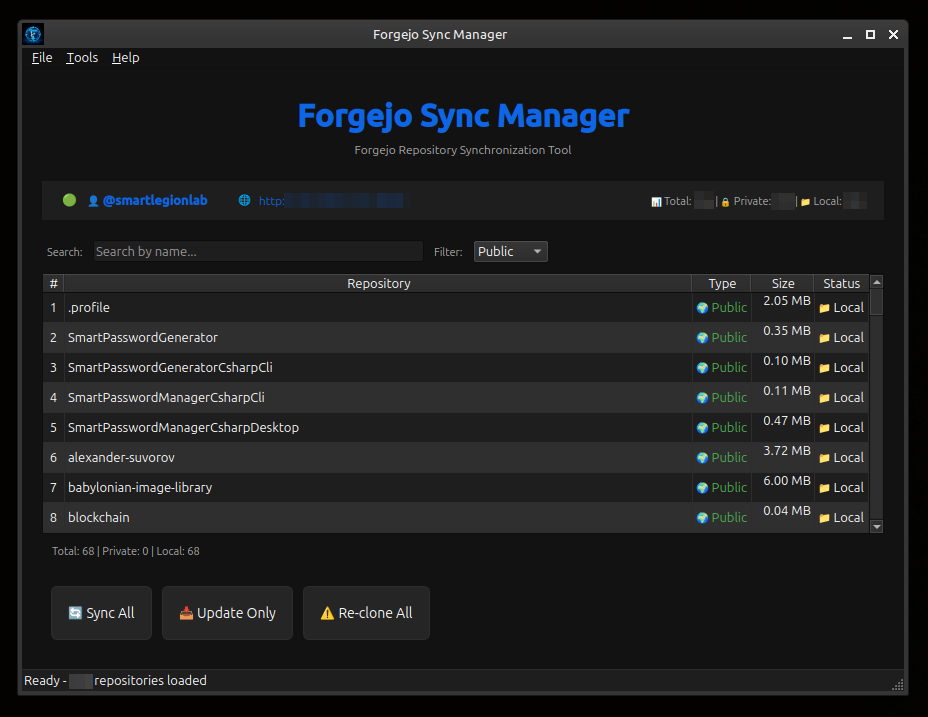928x717 pixels.
Task: Click globe icon in SmartPasswordManagerCsharpDesktop row
Action: tap(703, 428)
